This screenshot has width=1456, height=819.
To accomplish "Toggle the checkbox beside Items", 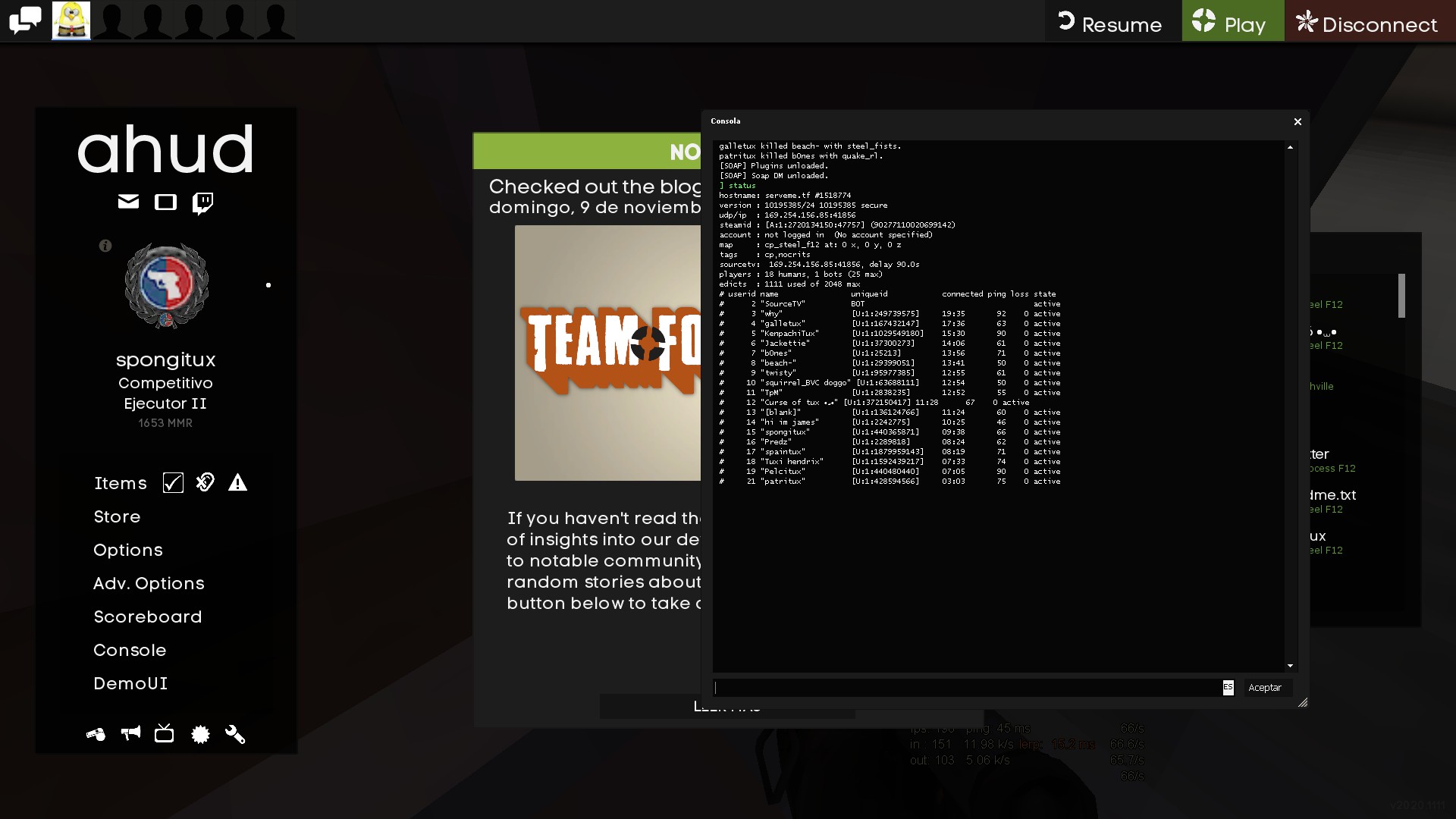I will (173, 483).
